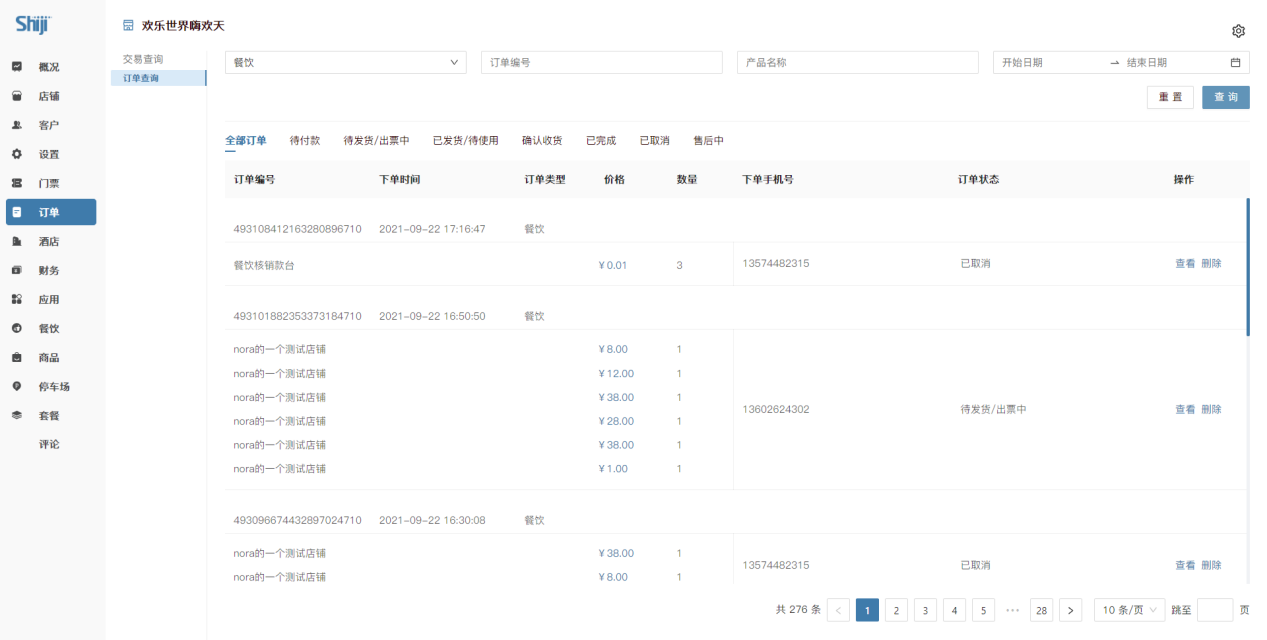The height and width of the screenshot is (640, 1267).
Task: Click the 结束日期 end date field
Action: point(1172,62)
